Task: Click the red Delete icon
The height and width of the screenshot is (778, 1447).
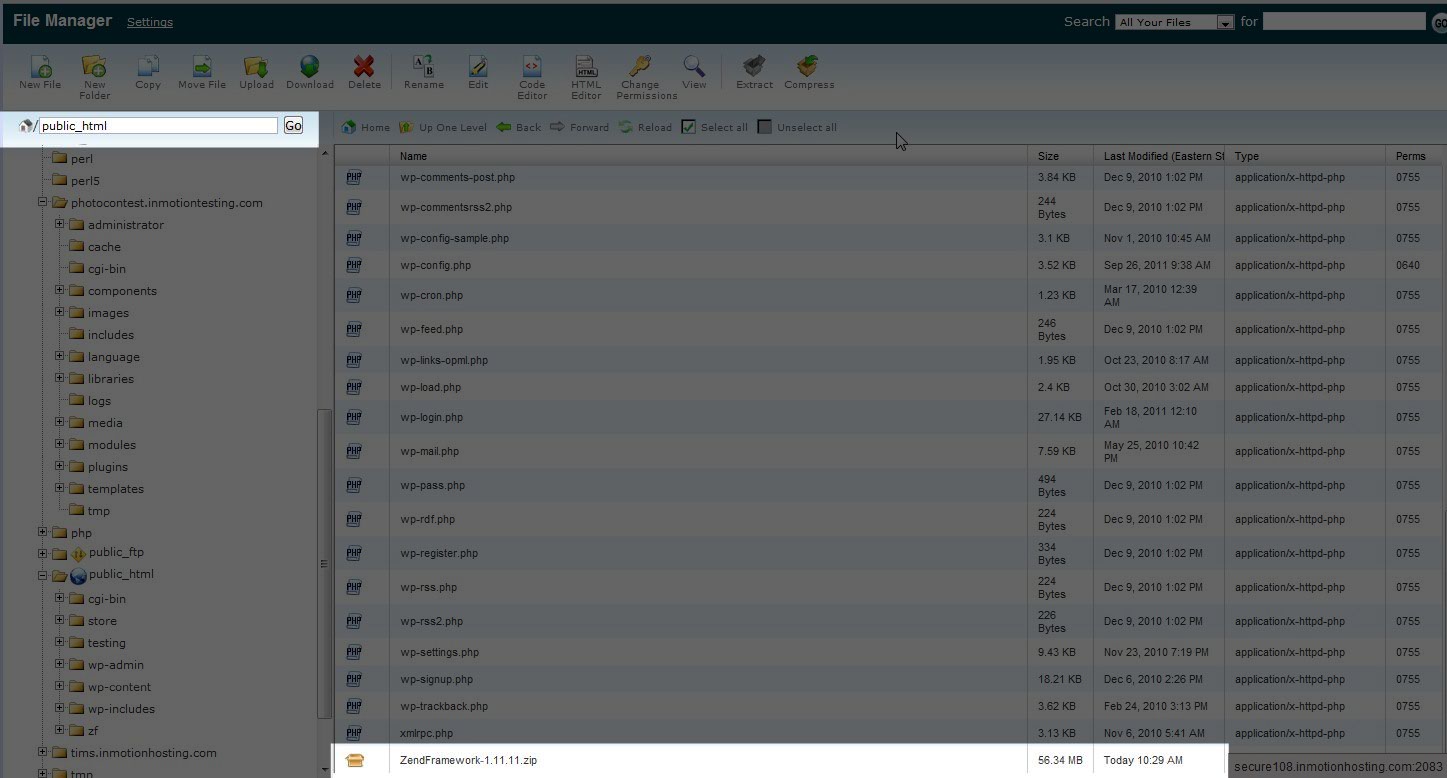Action: (364, 72)
